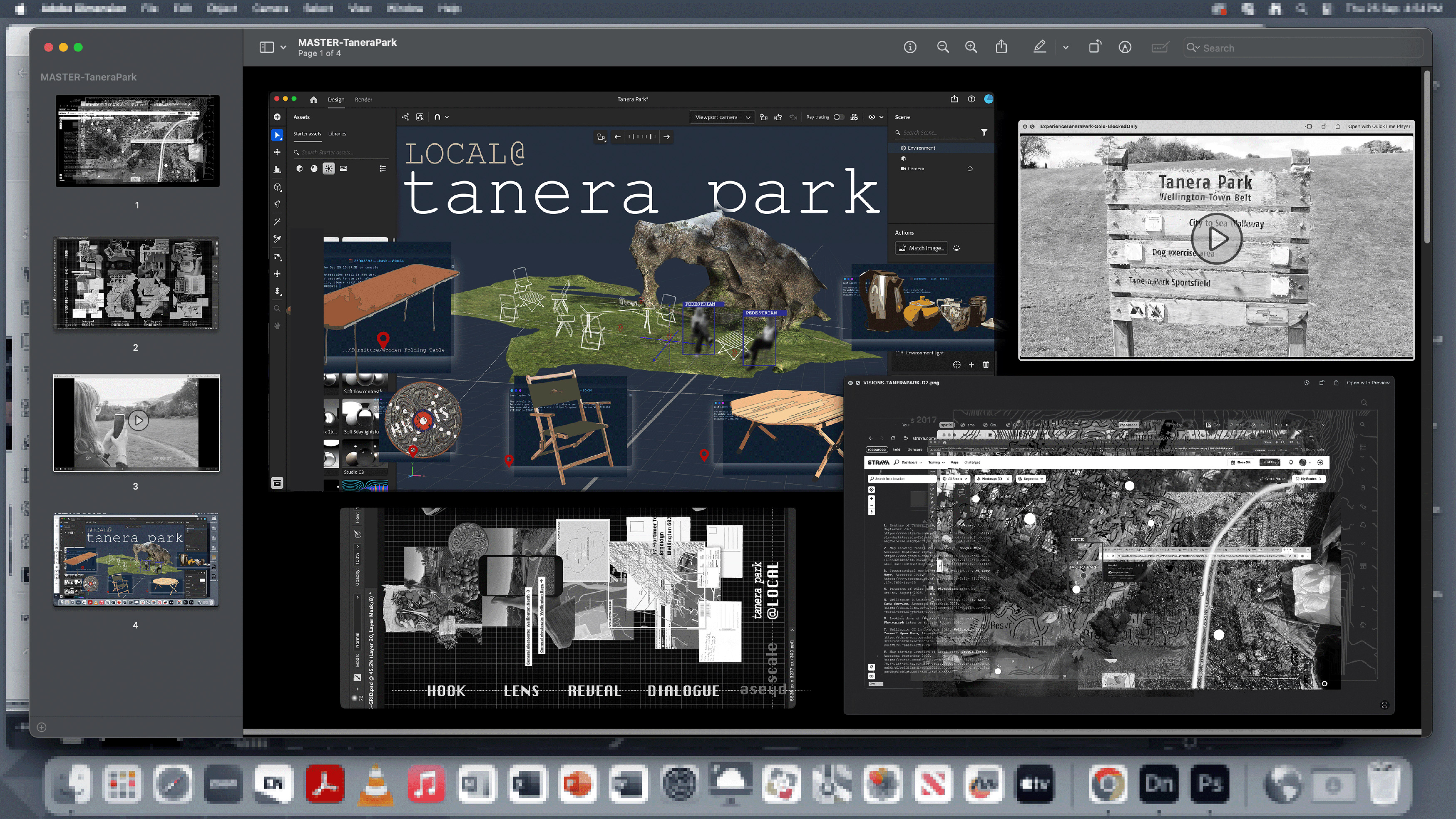The image size is (1456, 819).
Task: Click the zoom out magnifier
Action: [943, 47]
